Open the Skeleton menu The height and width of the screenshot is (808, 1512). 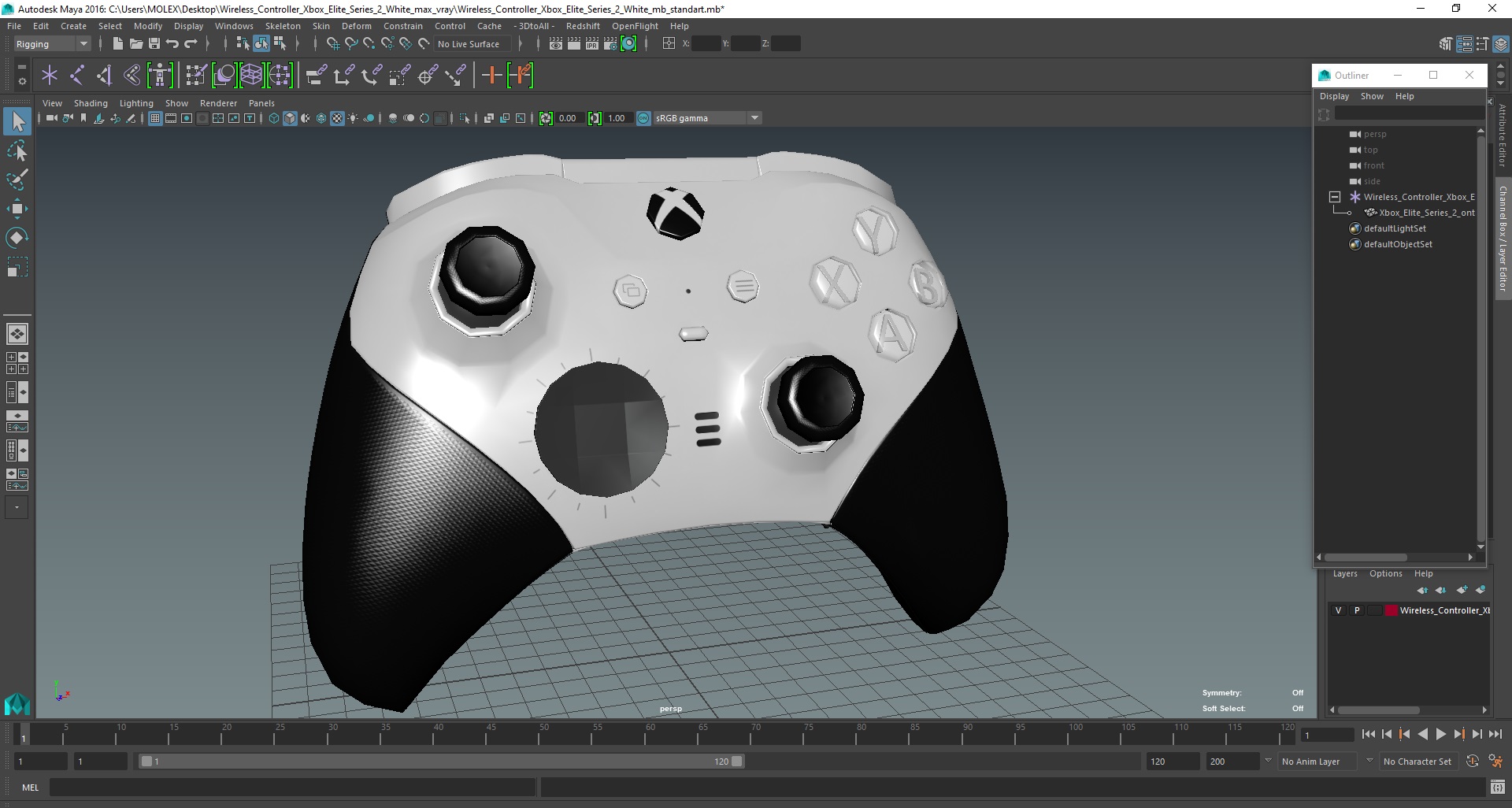coord(283,26)
